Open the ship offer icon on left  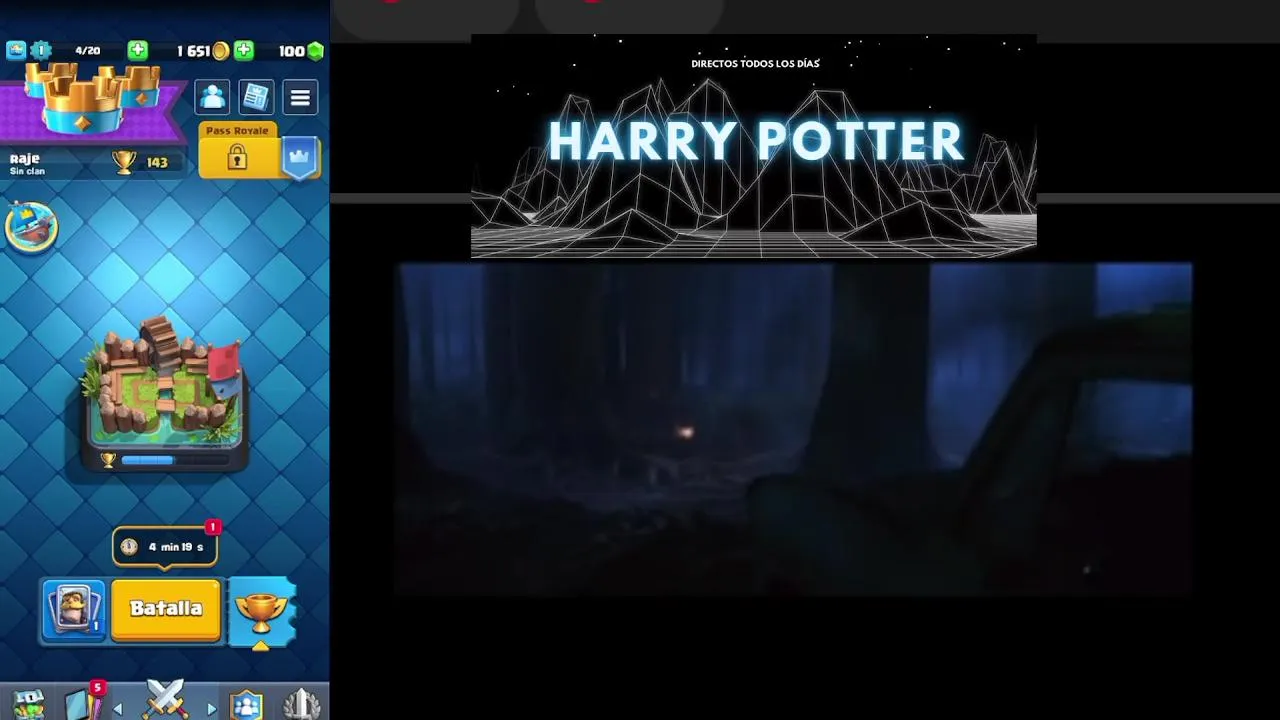click(31, 225)
